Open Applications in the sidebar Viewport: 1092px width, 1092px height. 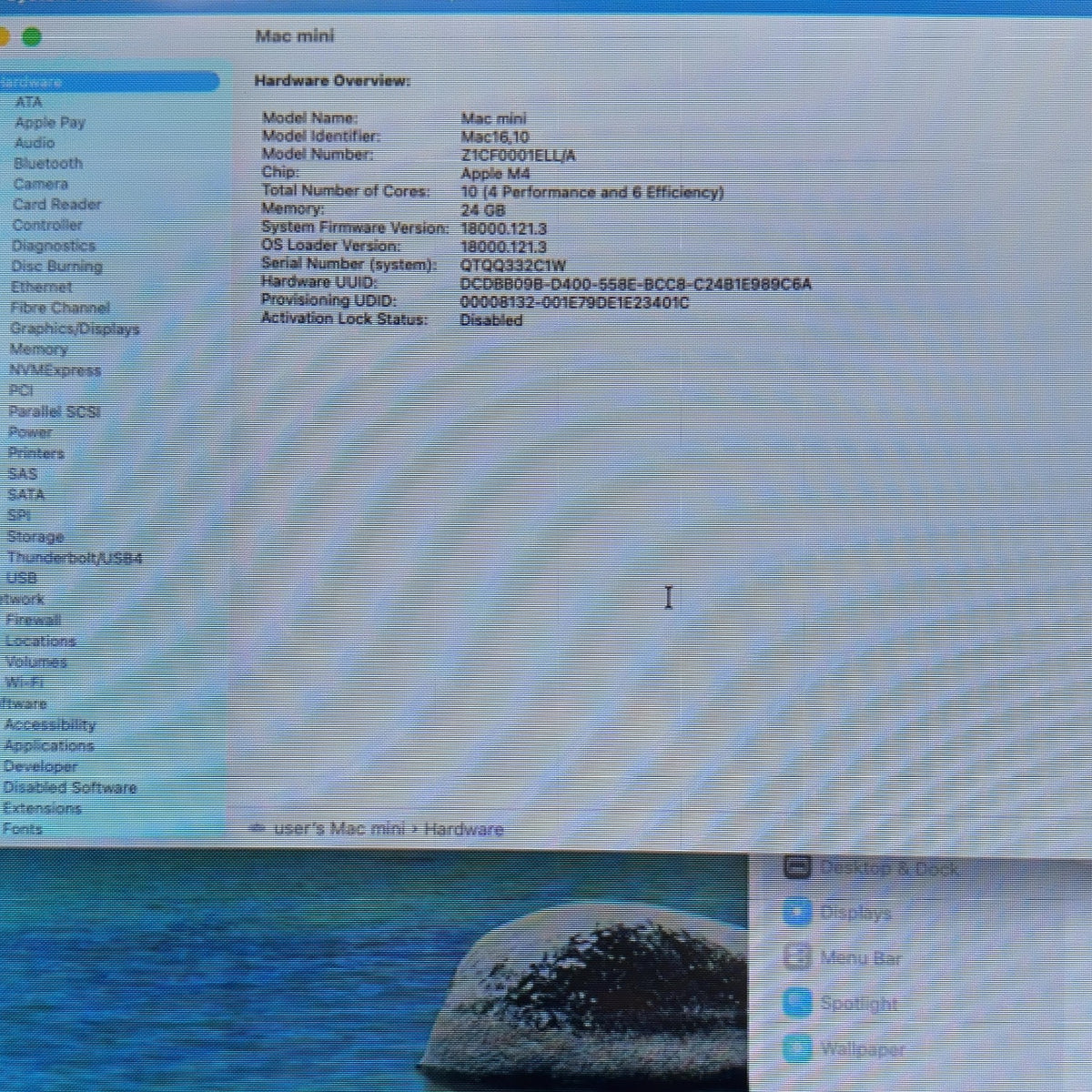(x=49, y=746)
